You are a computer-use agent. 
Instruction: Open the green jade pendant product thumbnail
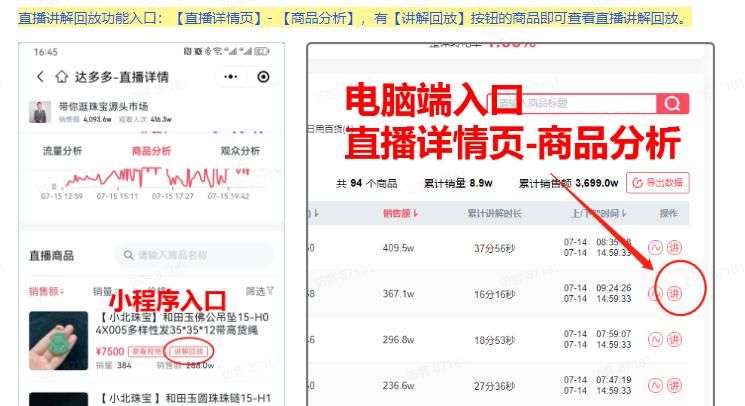[58, 340]
